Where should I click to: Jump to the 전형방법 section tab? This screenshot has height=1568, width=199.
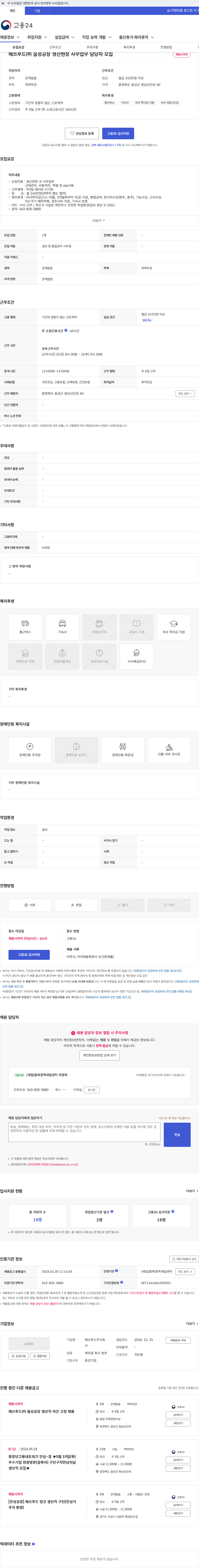tap(166, 47)
